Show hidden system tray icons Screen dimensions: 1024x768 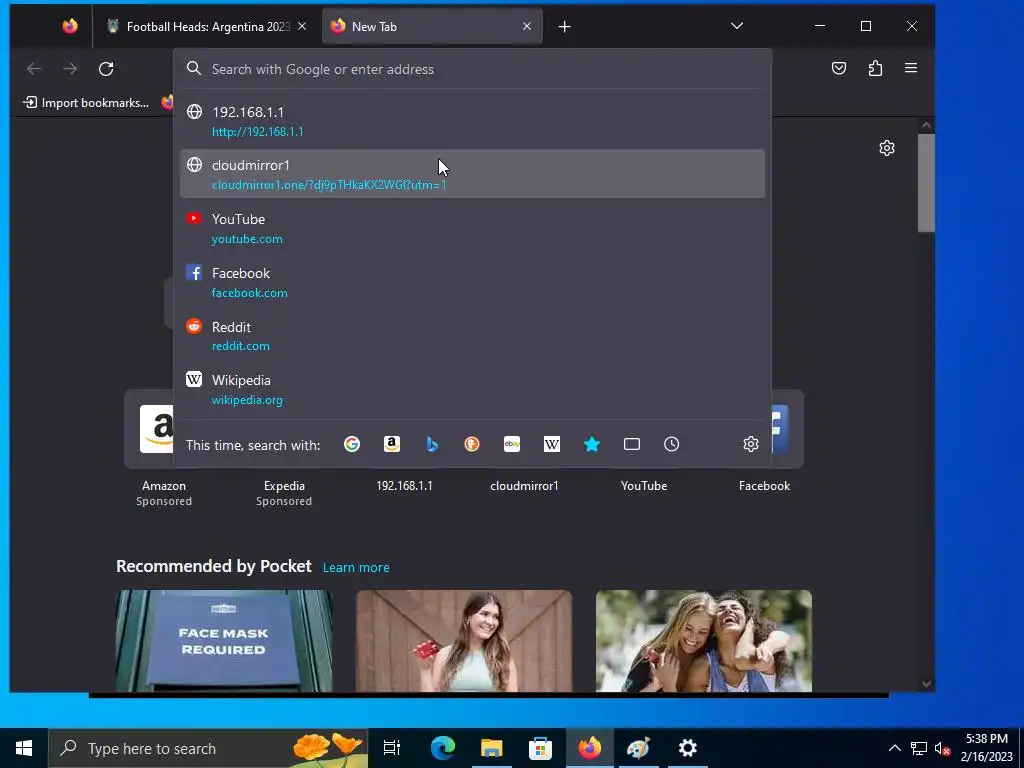click(x=895, y=748)
